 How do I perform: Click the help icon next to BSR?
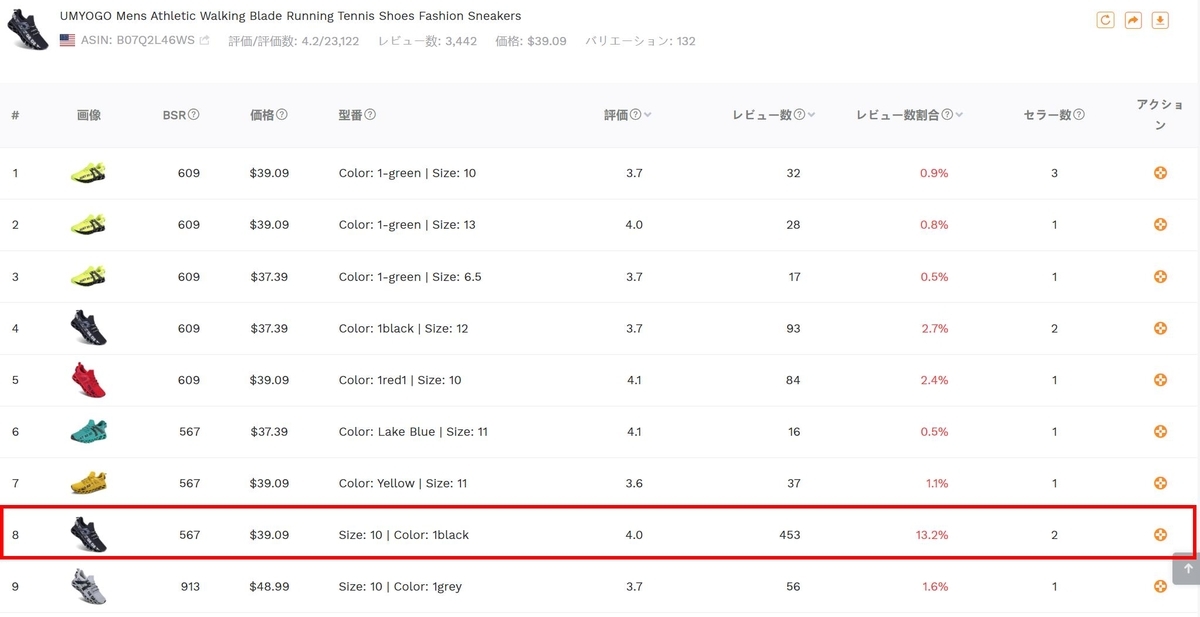click(194, 115)
